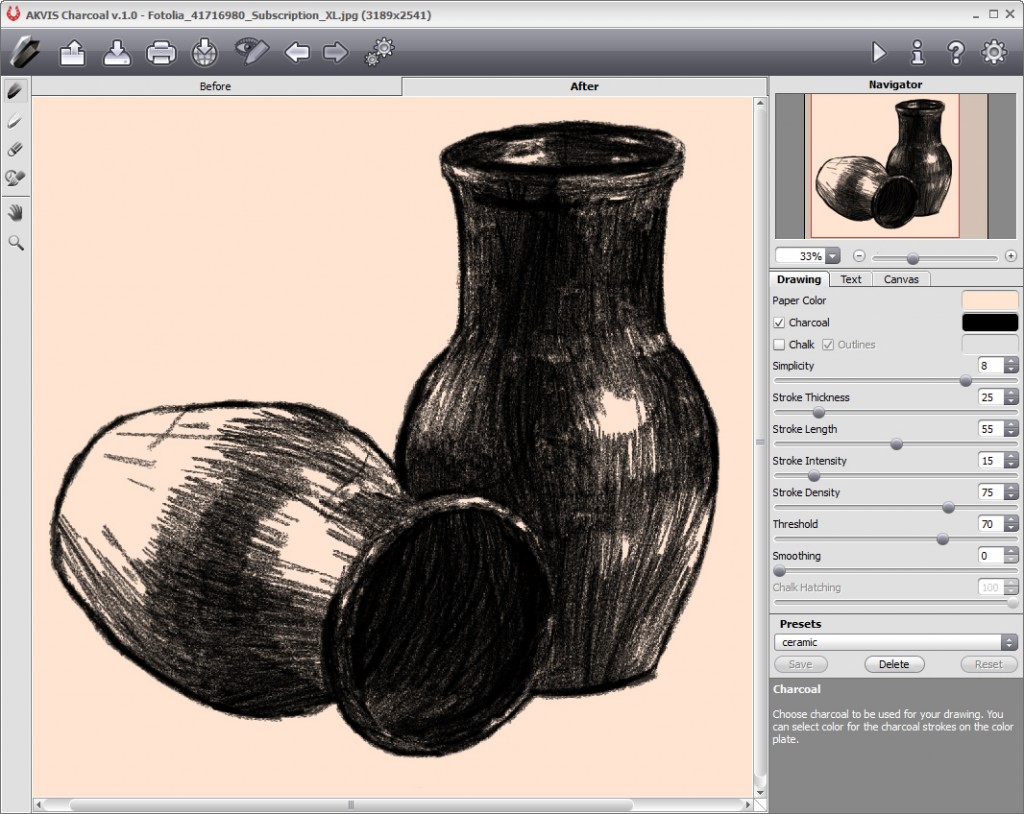
Task: Click the black Charcoal color swatch
Action: pyautogui.click(x=989, y=322)
